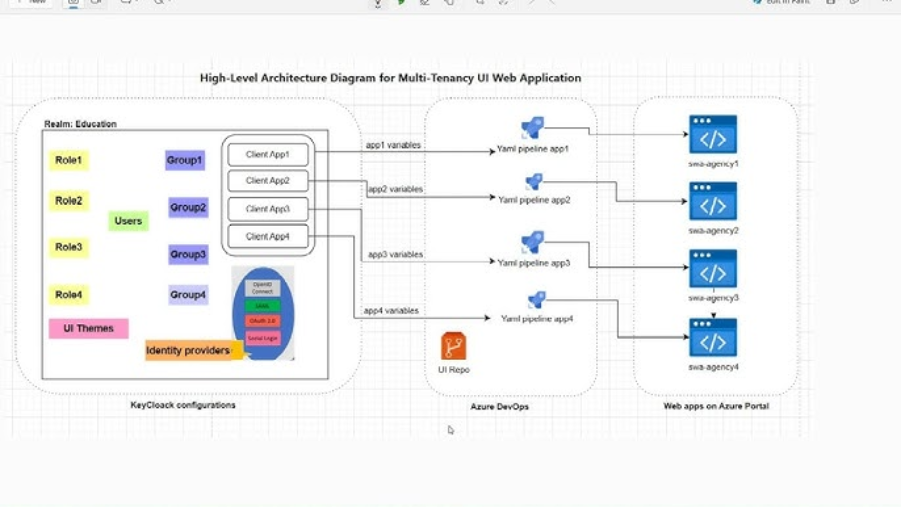Click the swa-agency2 code window icon

pyautogui.click(x=713, y=202)
